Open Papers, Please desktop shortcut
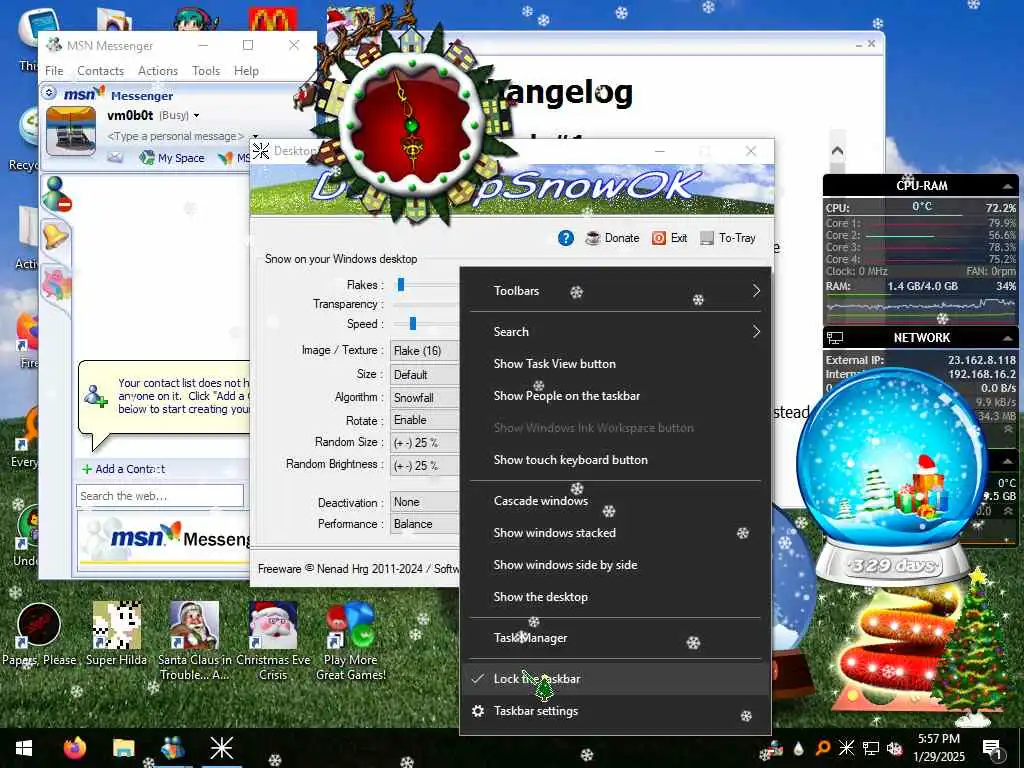The height and width of the screenshot is (768, 1024). point(39,633)
